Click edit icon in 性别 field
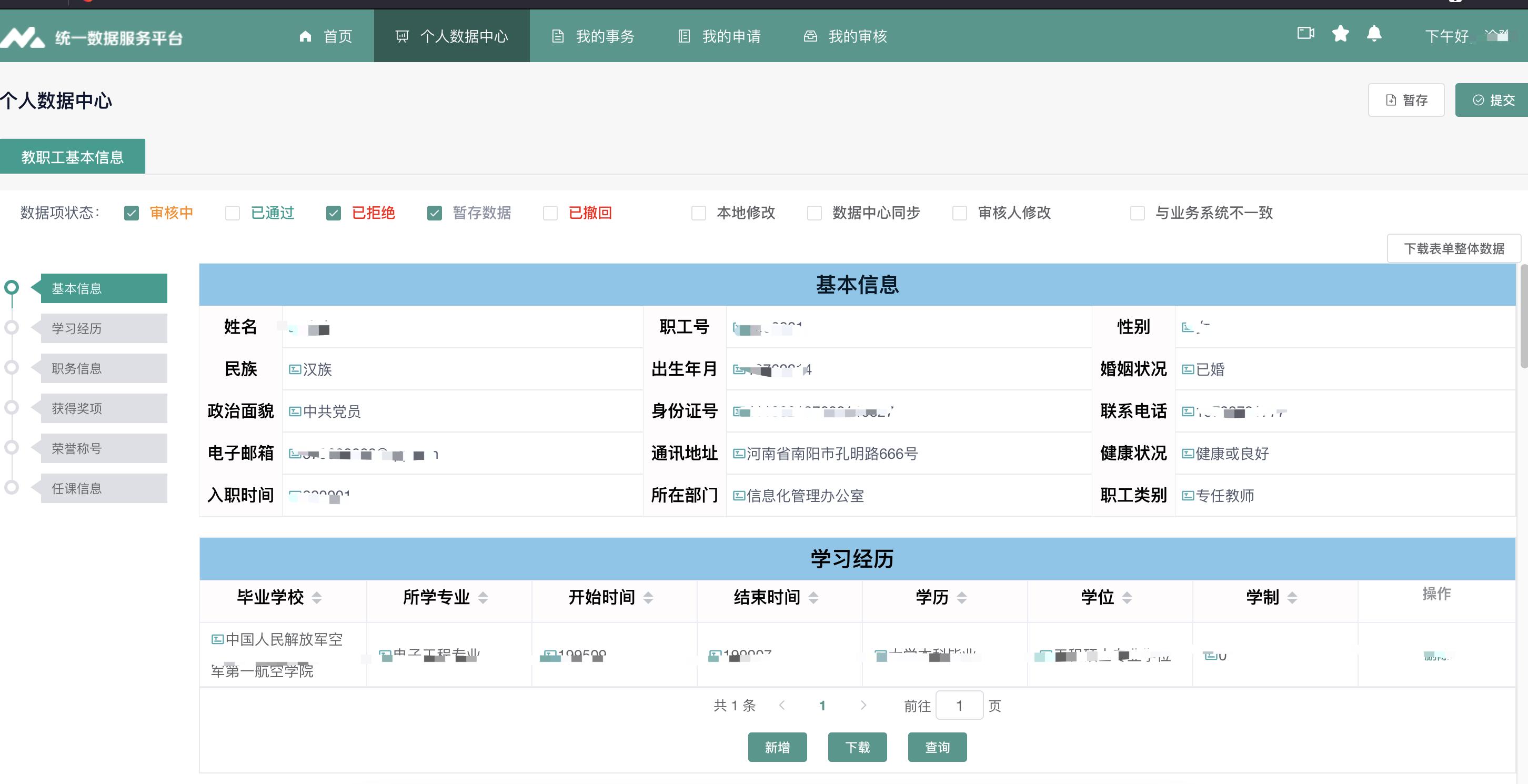 click(1188, 327)
